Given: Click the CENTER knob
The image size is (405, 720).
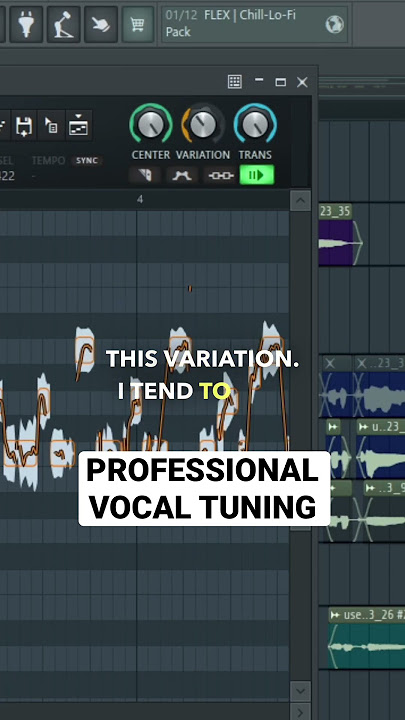Looking at the screenshot, I should [x=151, y=124].
